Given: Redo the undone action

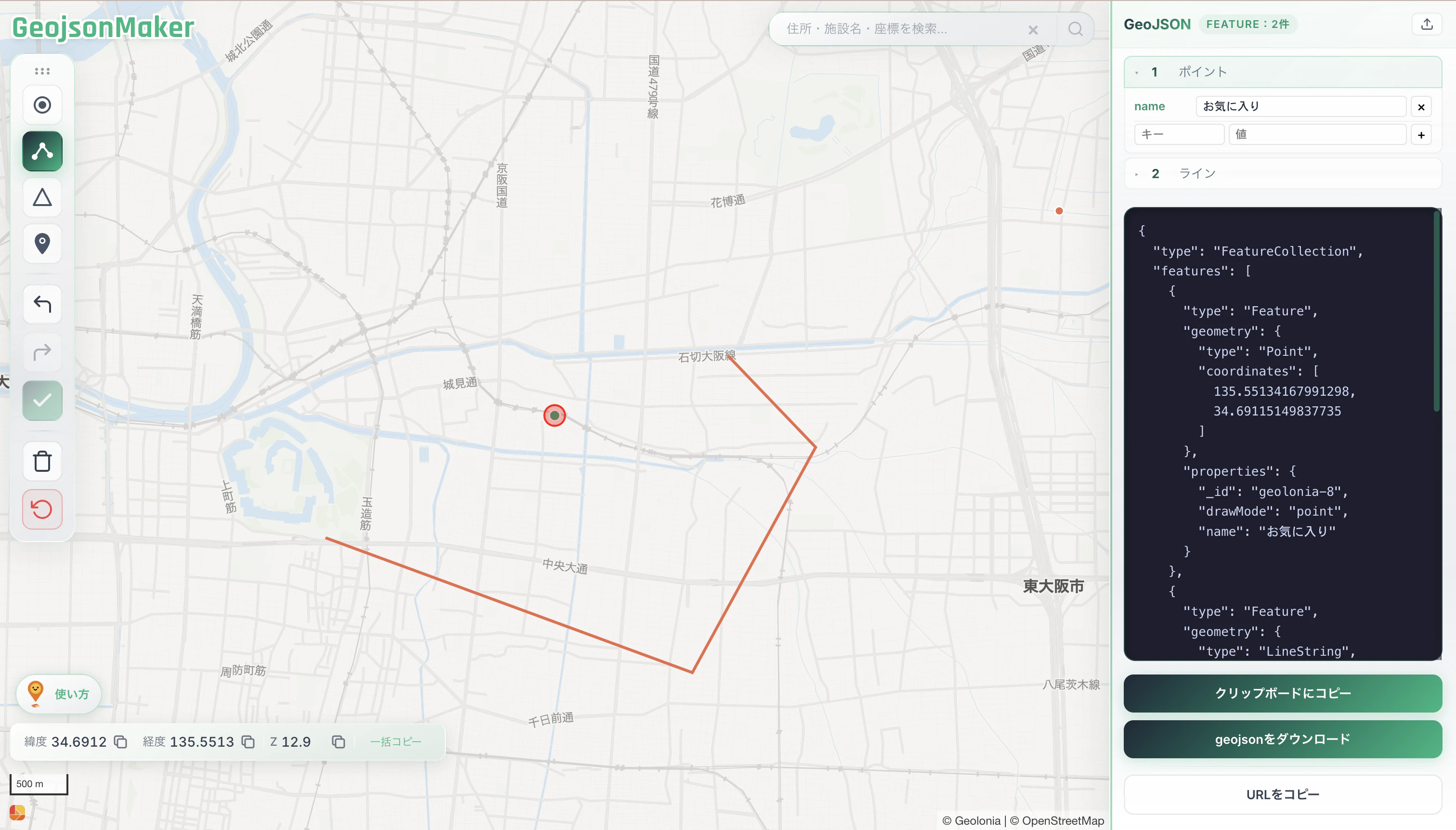Looking at the screenshot, I should coord(42,352).
